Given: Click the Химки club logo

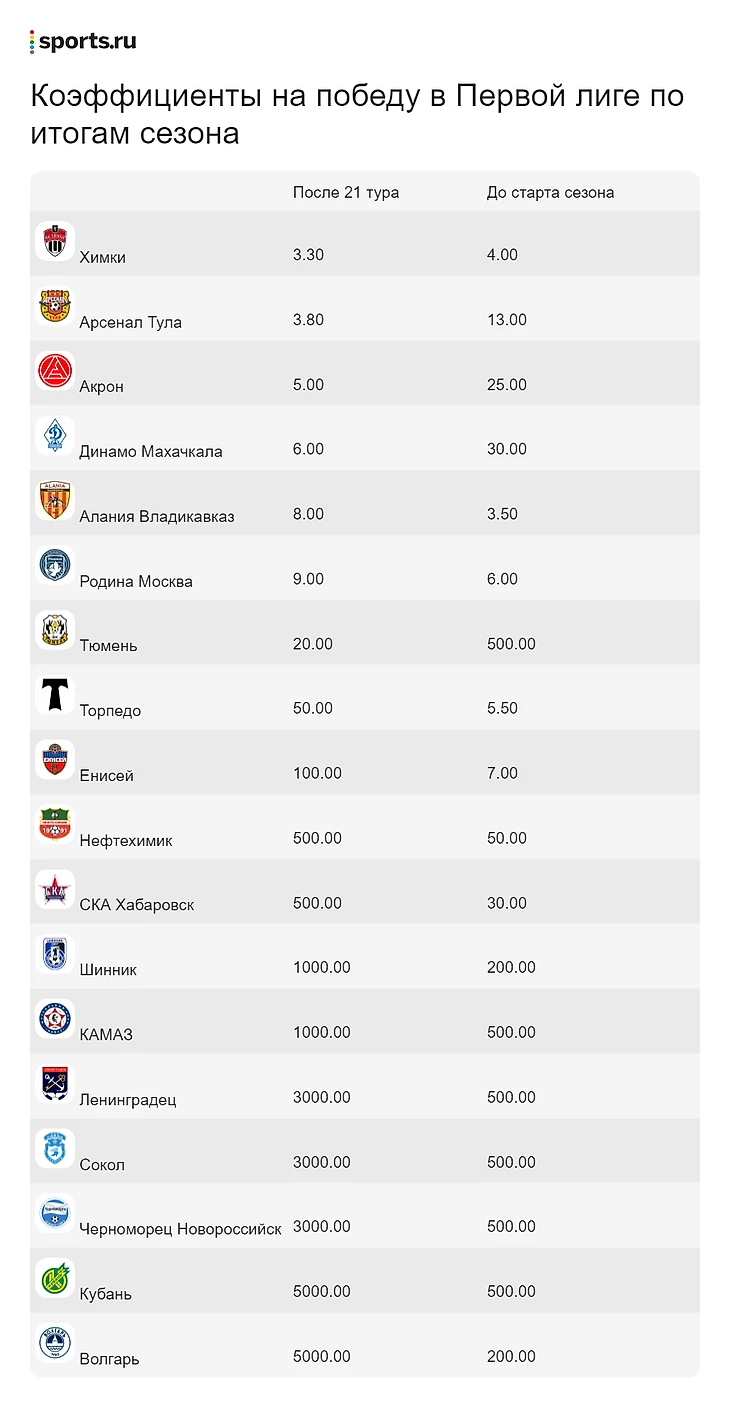Looking at the screenshot, I should pos(55,242).
